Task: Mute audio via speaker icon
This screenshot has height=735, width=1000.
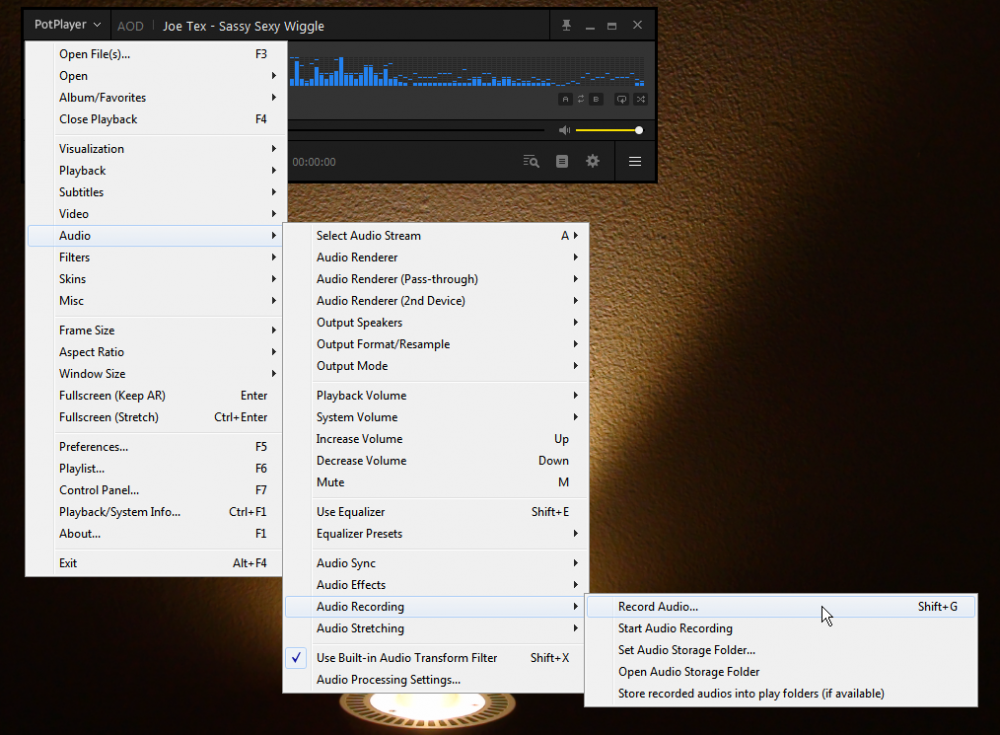Action: [x=564, y=130]
